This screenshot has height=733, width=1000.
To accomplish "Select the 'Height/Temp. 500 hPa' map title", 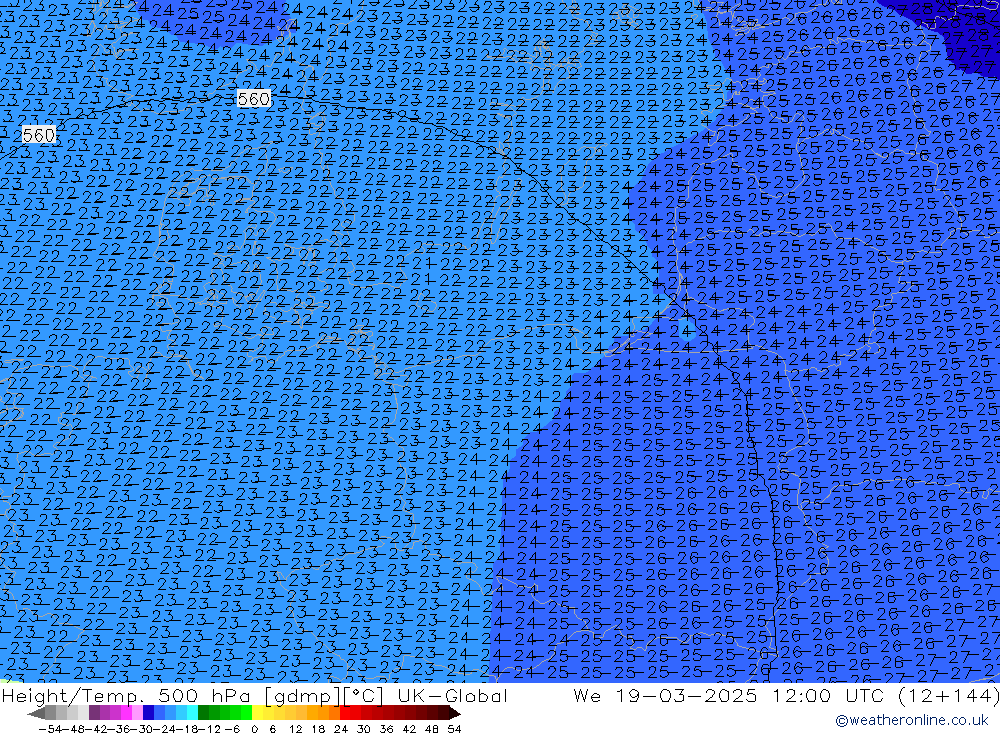I will (128, 695).
